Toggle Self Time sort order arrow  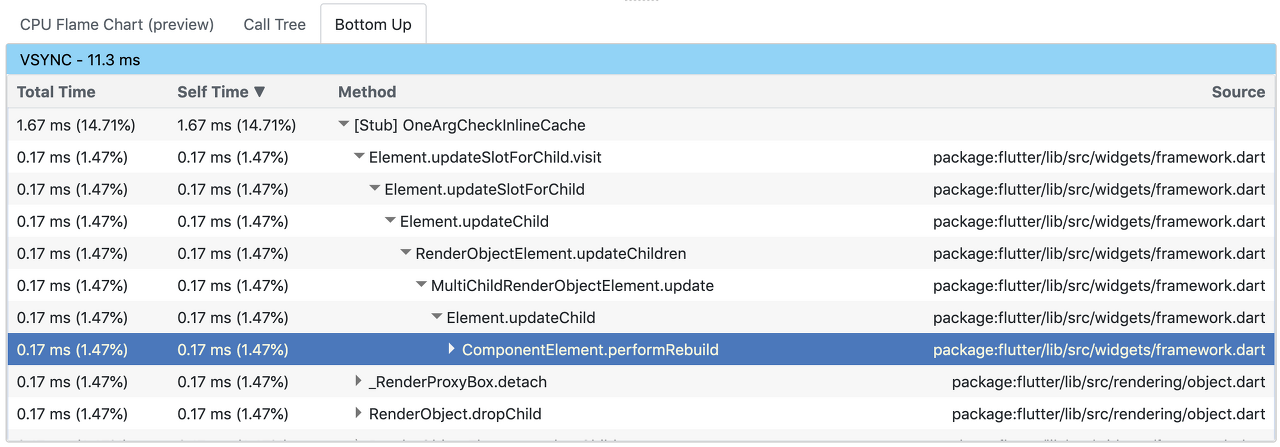260,92
